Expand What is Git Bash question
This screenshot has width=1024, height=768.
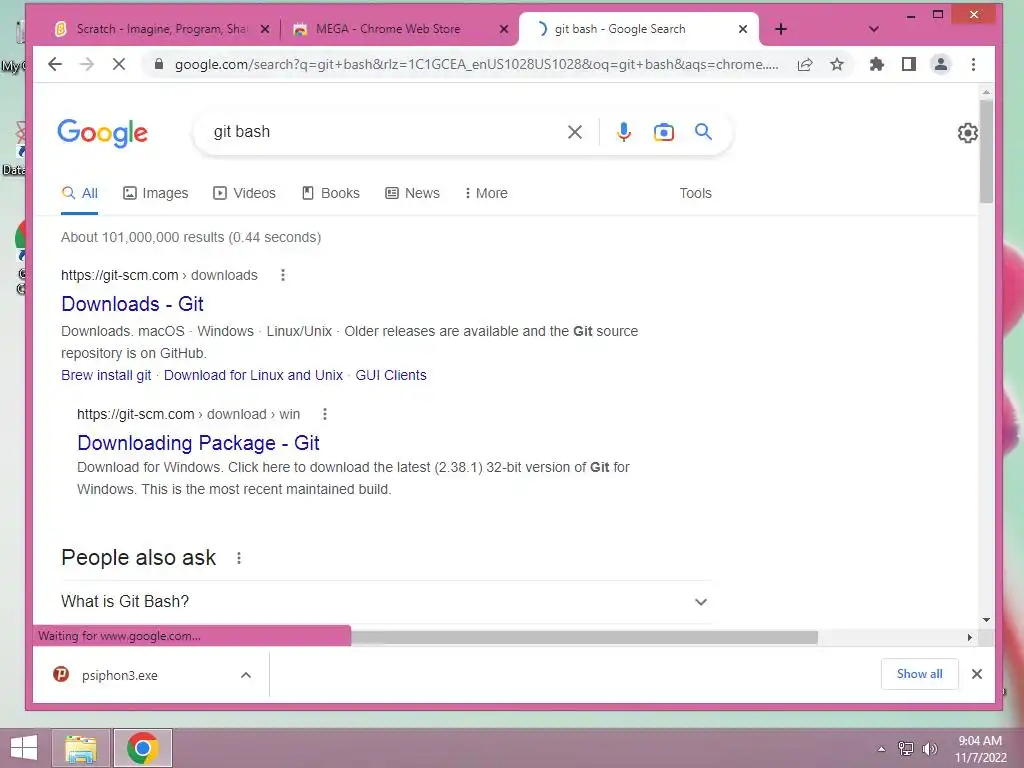(x=385, y=601)
